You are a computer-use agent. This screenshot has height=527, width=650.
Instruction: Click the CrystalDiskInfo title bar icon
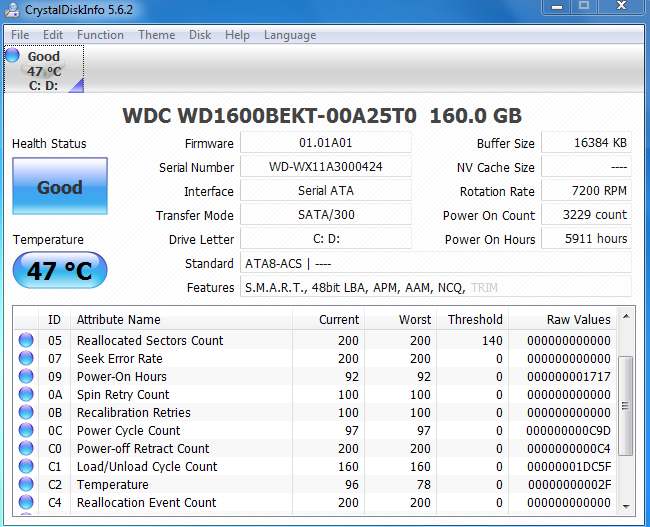pos(12,10)
